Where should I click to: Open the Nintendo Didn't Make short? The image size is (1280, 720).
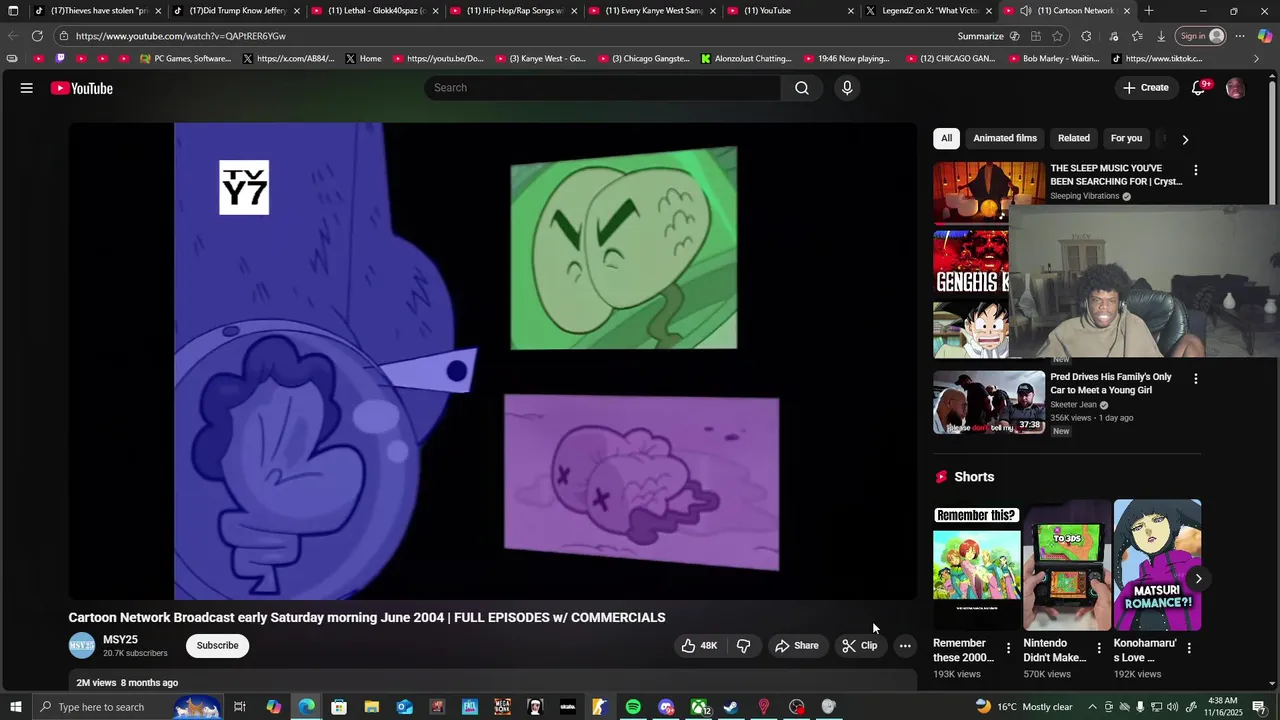[1067, 565]
